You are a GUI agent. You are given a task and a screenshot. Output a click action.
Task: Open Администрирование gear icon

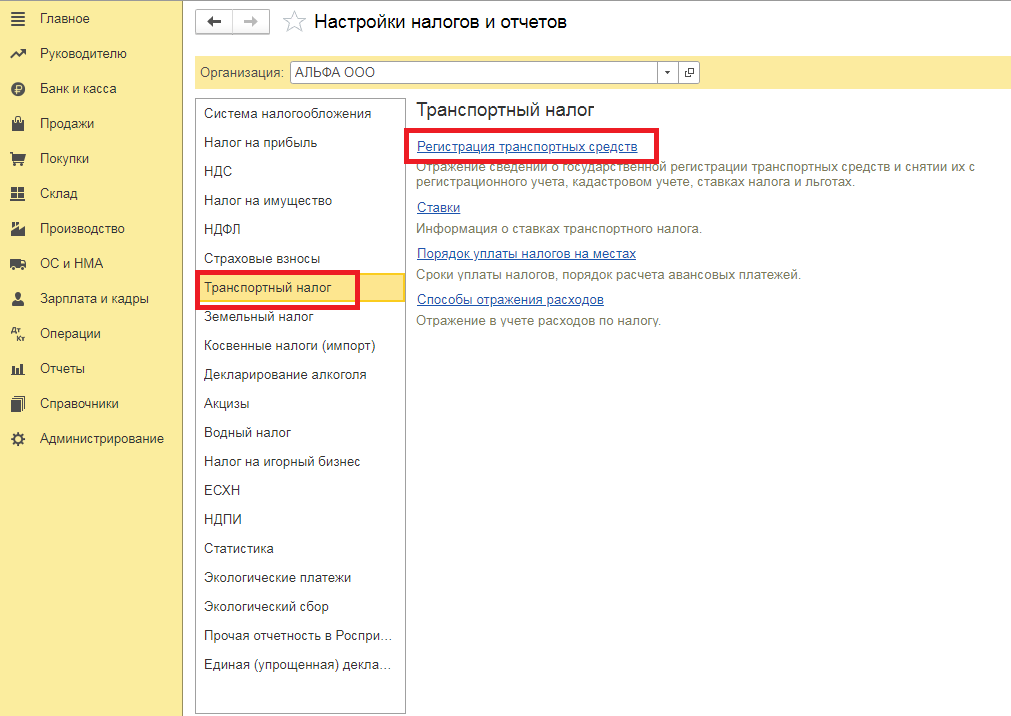pos(17,439)
